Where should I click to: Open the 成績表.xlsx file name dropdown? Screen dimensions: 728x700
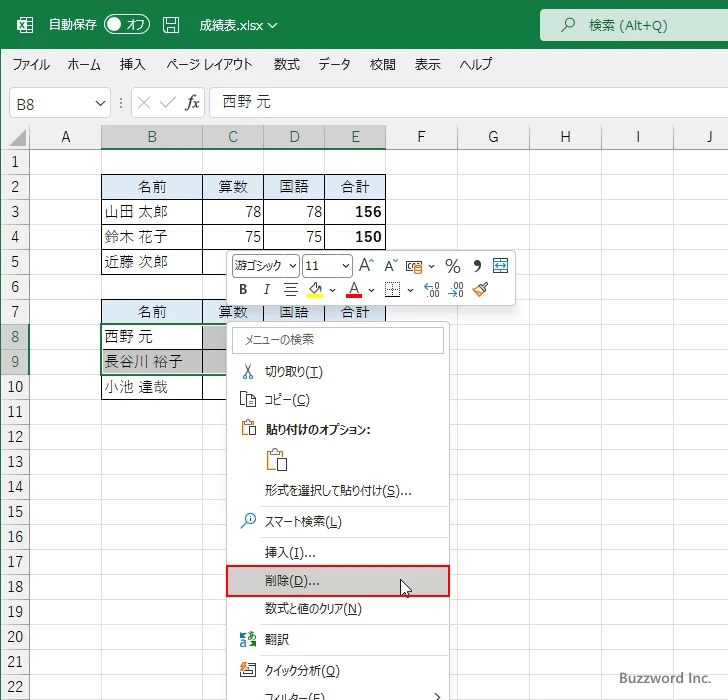click(x=239, y=25)
